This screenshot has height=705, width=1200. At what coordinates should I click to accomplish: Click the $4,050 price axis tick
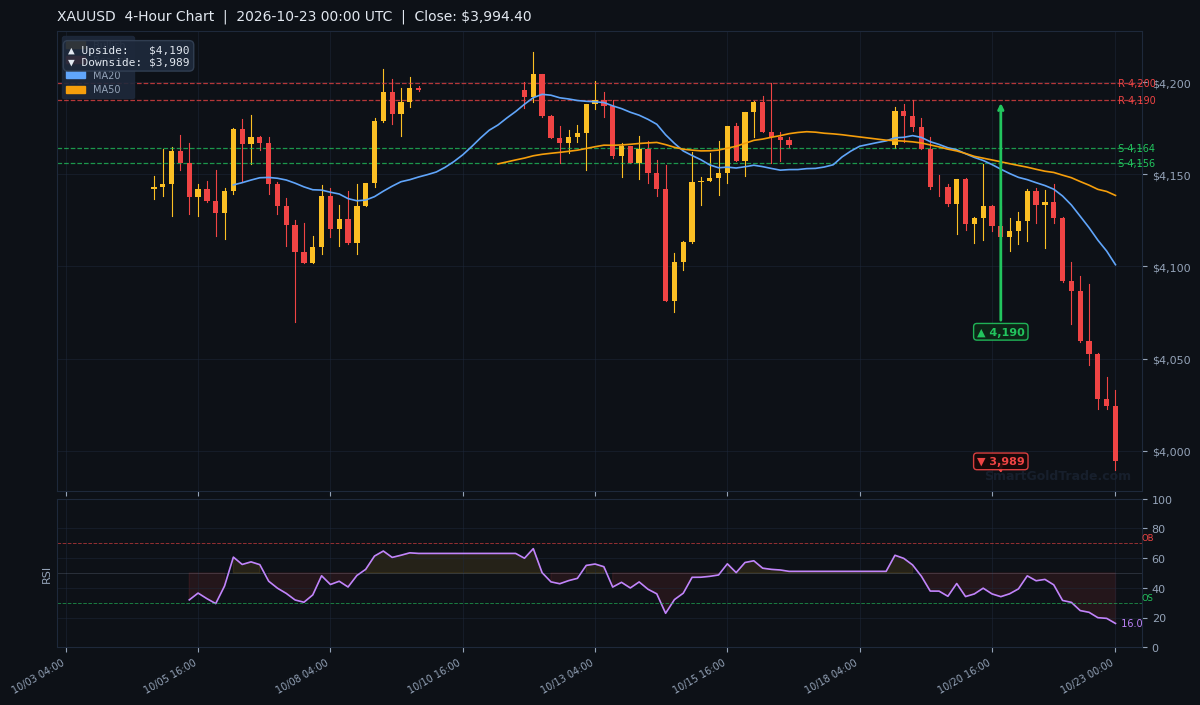pyautogui.click(x=1171, y=360)
